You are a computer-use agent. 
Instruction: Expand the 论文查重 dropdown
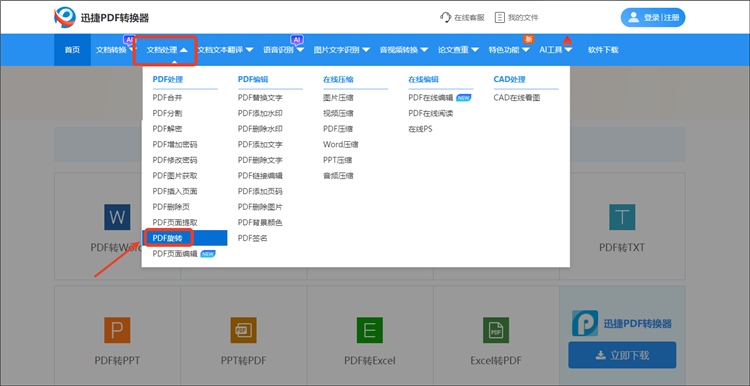pyautogui.click(x=459, y=50)
